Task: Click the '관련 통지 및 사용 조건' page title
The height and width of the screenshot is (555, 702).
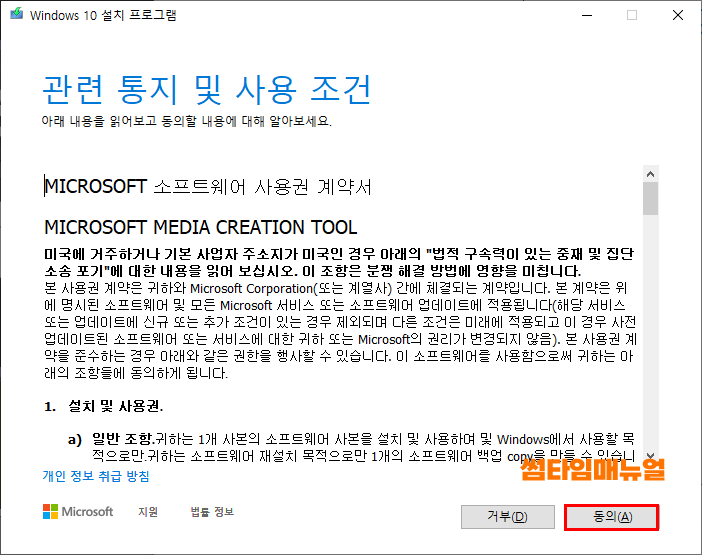Action: tap(206, 90)
